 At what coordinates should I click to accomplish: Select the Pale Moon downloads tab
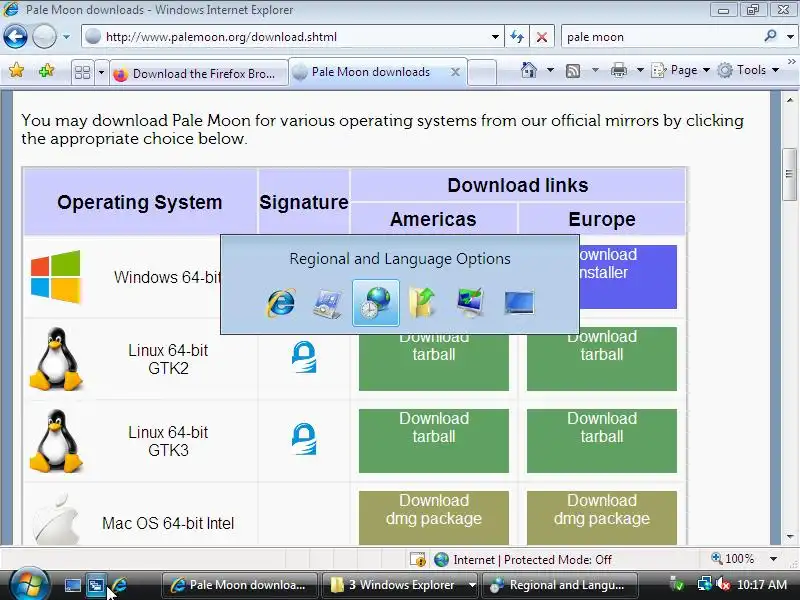pyautogui.click(x=371, y=72)
